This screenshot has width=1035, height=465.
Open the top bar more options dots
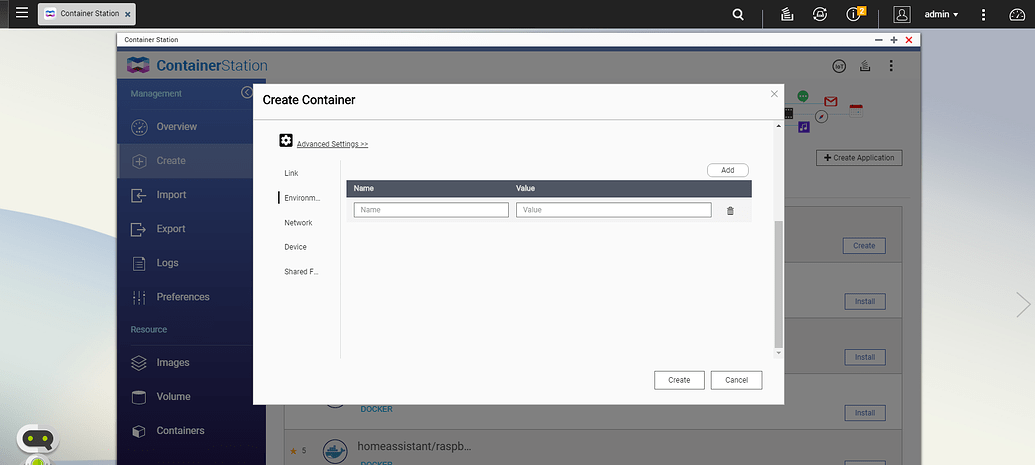[984, 14]
